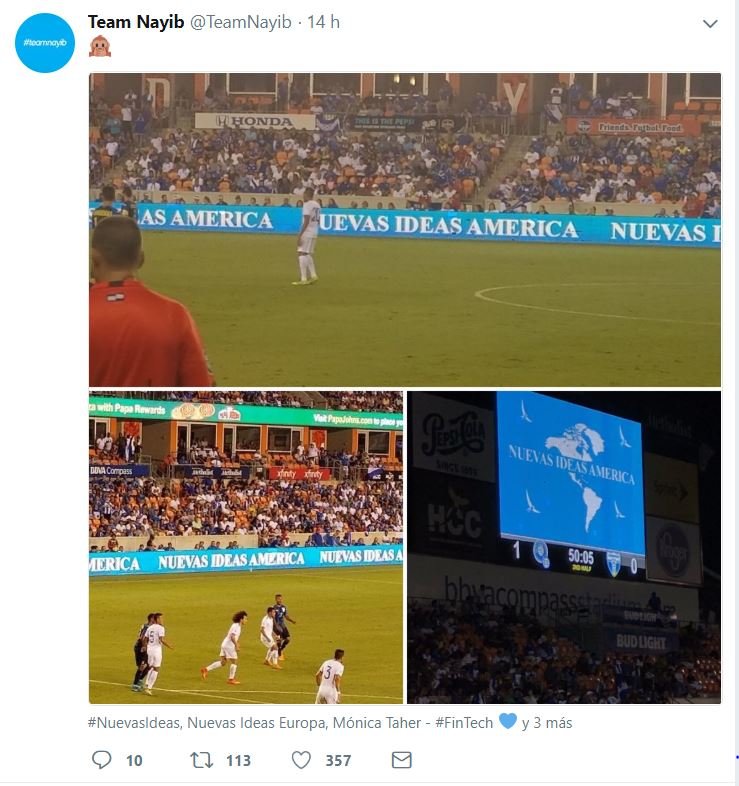This screenshot has height=786, width=739.
Task: Open the Nuevas Ideas Europa tagged account
Action: 257,723
